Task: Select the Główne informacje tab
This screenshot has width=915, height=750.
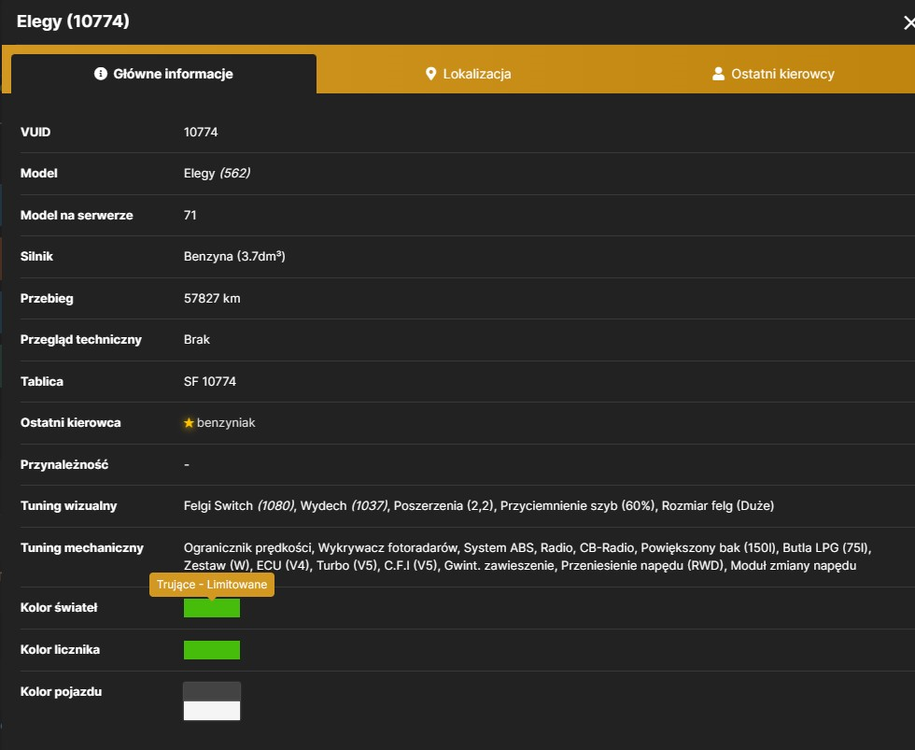Action: (164, 74)
